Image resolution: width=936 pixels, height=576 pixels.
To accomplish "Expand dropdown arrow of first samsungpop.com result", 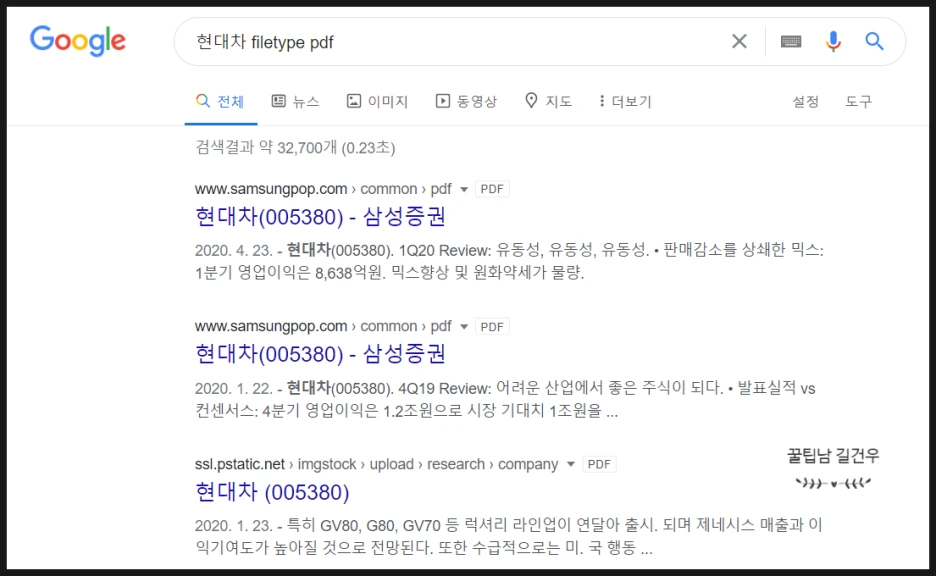I will 464,190.
